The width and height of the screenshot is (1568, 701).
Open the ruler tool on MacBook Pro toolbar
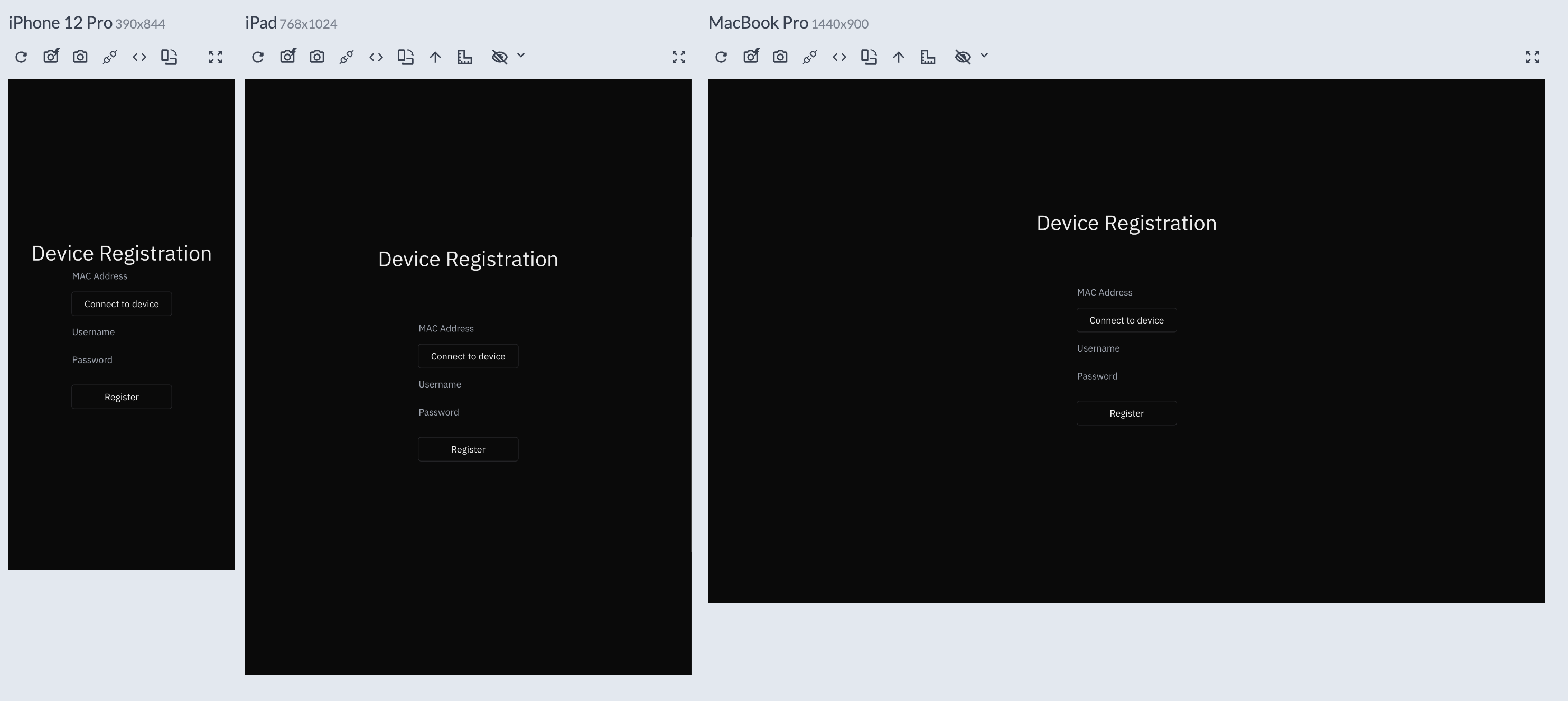[928, 57]
